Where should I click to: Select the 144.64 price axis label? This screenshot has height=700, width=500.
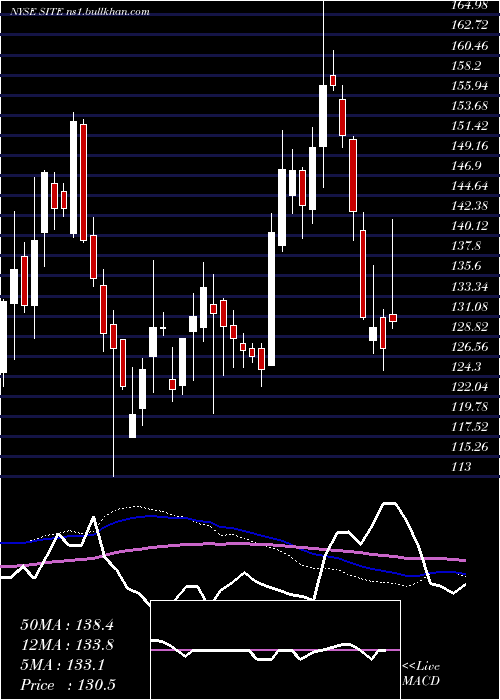point(470,186)
